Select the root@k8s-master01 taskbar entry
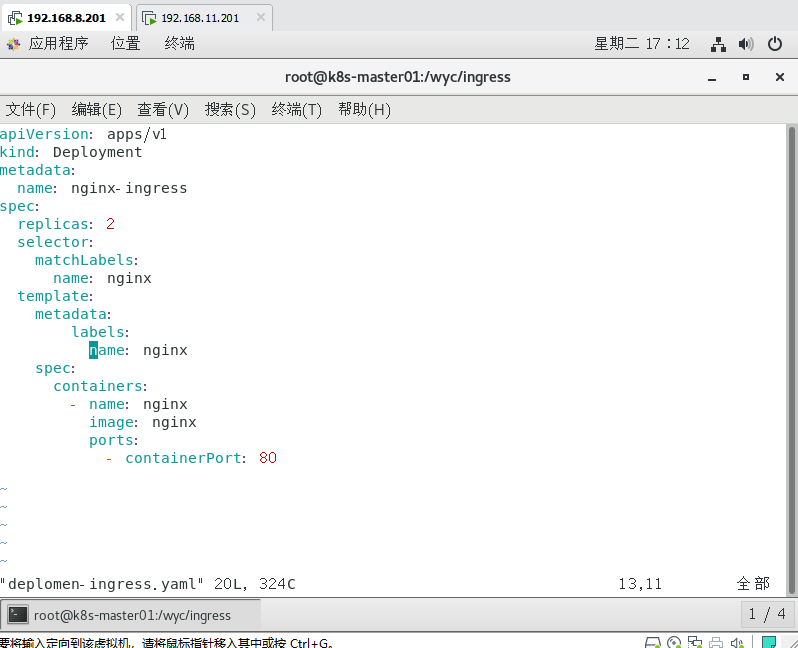Viewport: 798px width, 648px height. pyautogui.click(x=131, y=615)
